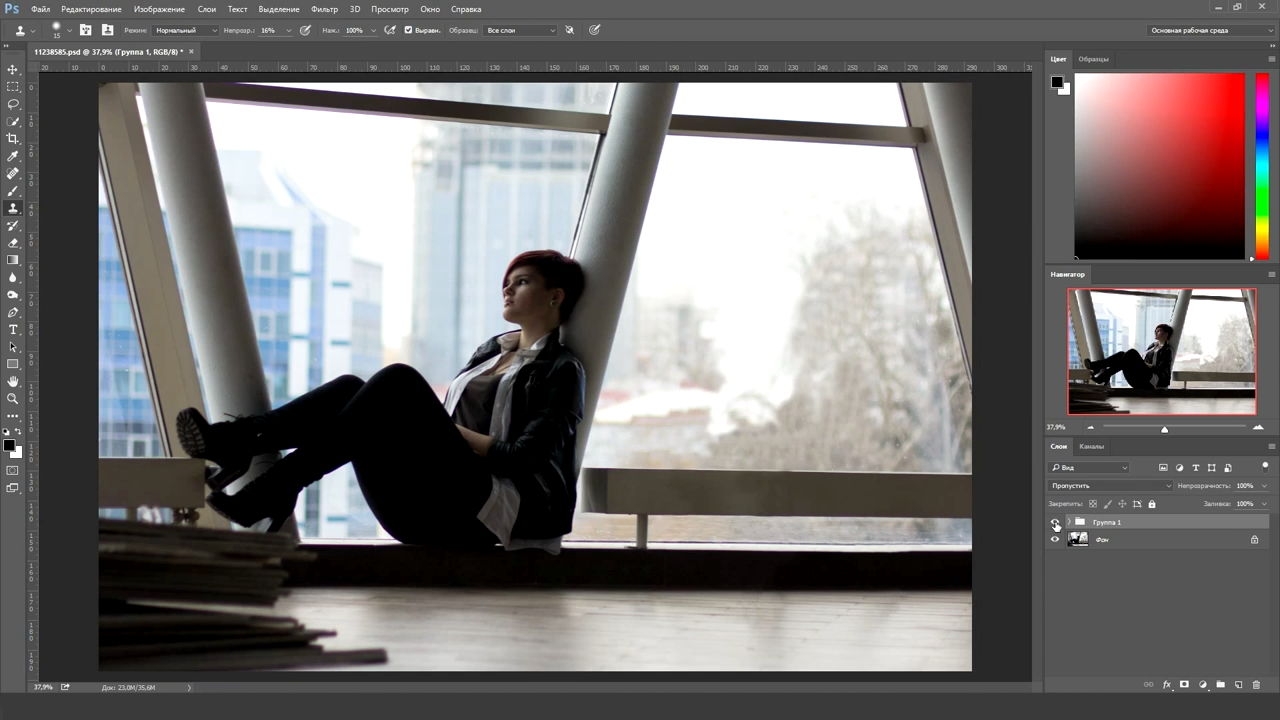Image resolution: width=1280 pixels, height=720 pixels.
Task: Open the layer blend mode dropdown Пропустить
Action: (x=1110, y=485)
